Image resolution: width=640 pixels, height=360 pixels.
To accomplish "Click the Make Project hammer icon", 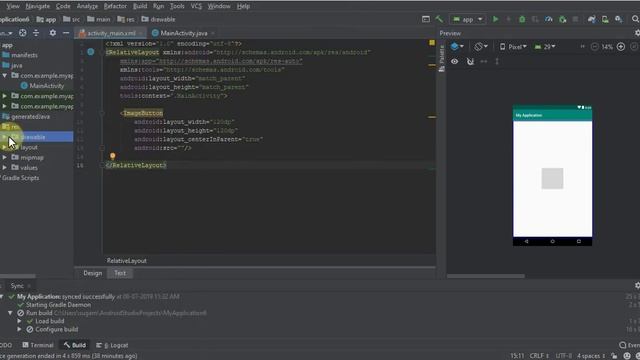I will [439, 19].
